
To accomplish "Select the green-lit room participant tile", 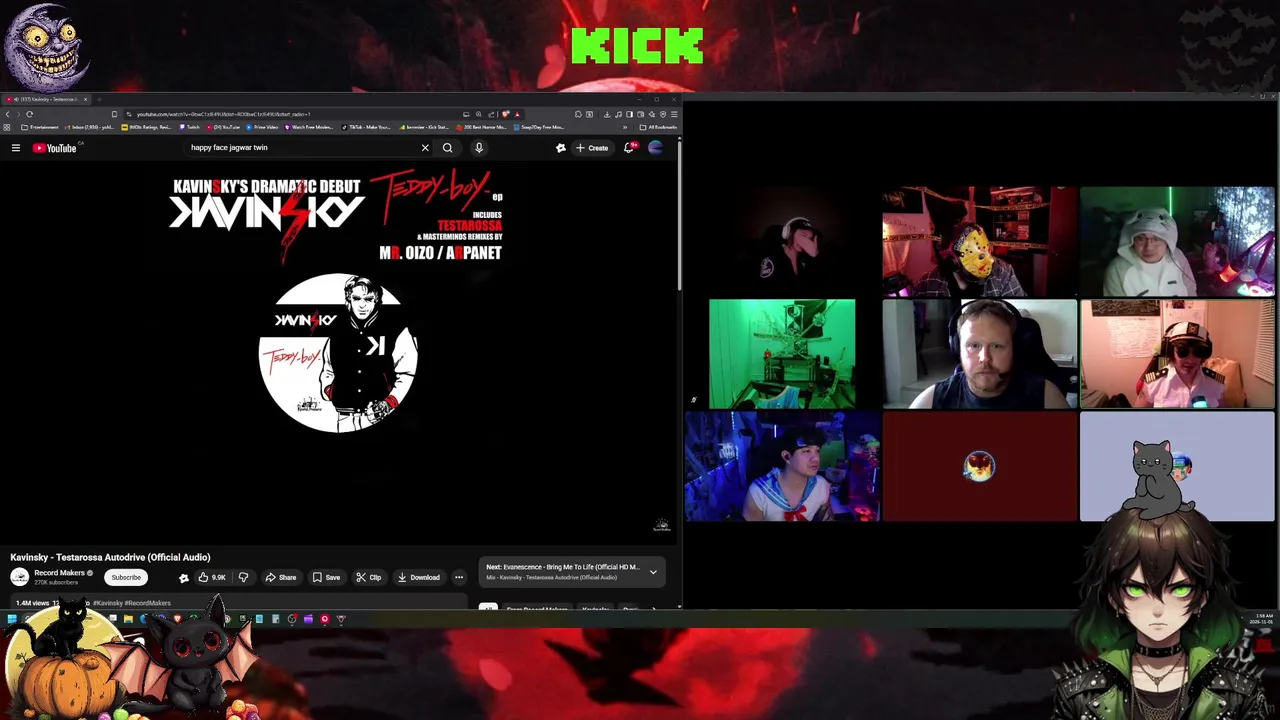I will 782,354.
